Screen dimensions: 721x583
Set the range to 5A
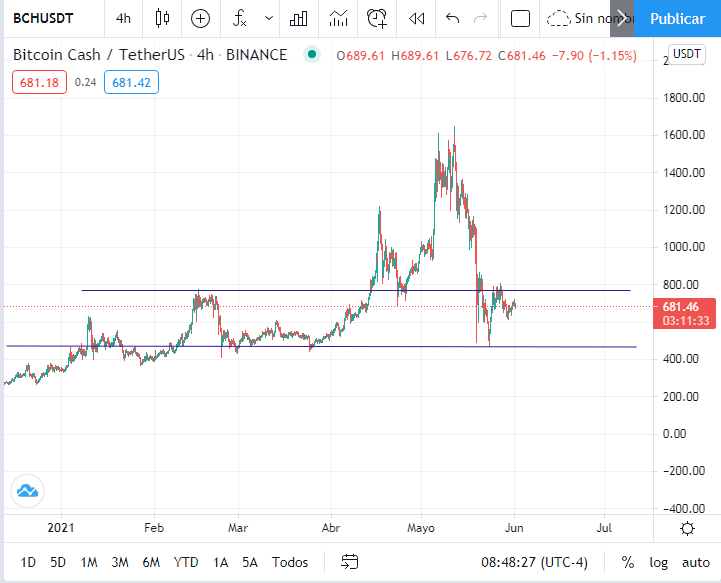click(250, 562)
